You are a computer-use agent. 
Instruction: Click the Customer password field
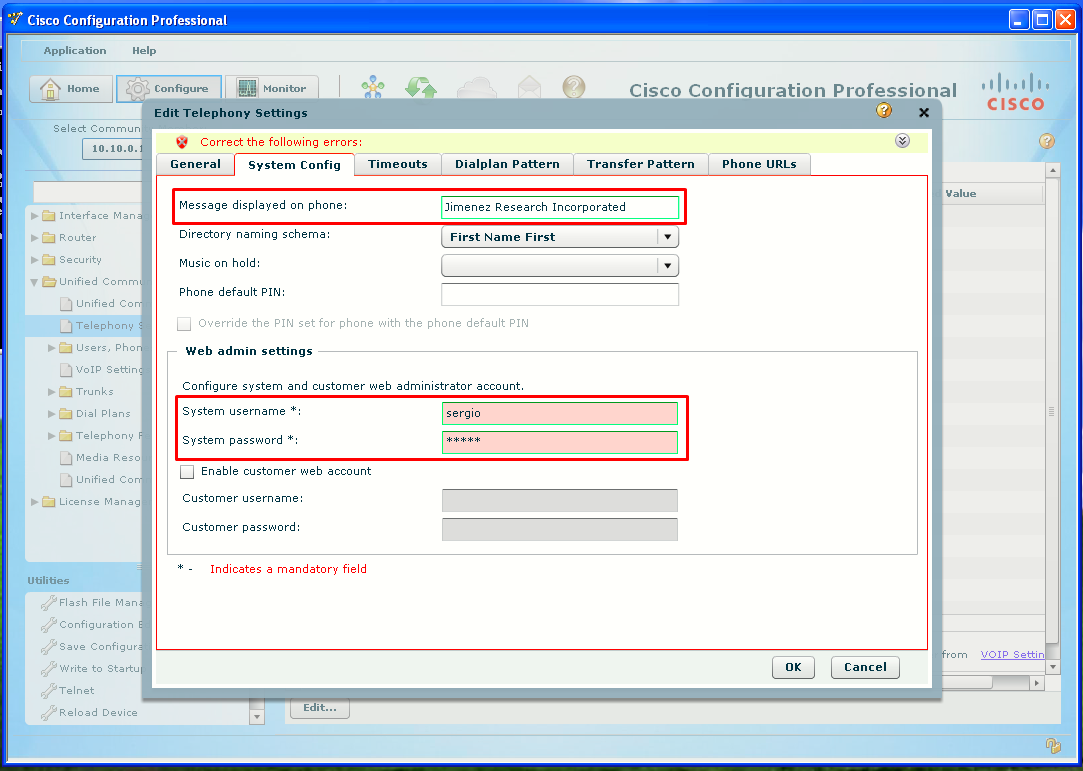(560, 529)
